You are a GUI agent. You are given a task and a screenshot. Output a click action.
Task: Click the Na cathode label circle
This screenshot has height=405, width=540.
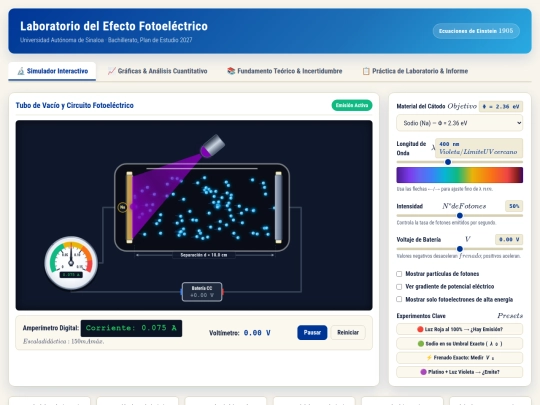click(122, 207)
